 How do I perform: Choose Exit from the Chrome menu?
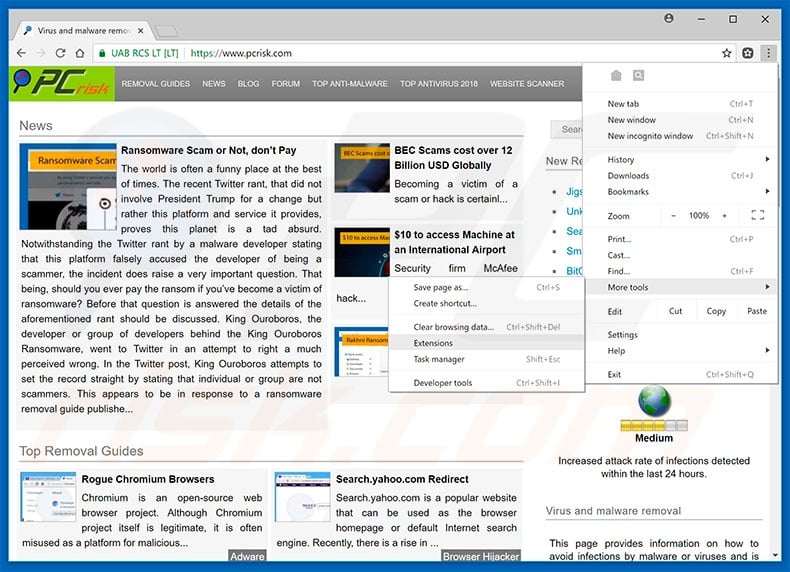click(x=680, y=374)
